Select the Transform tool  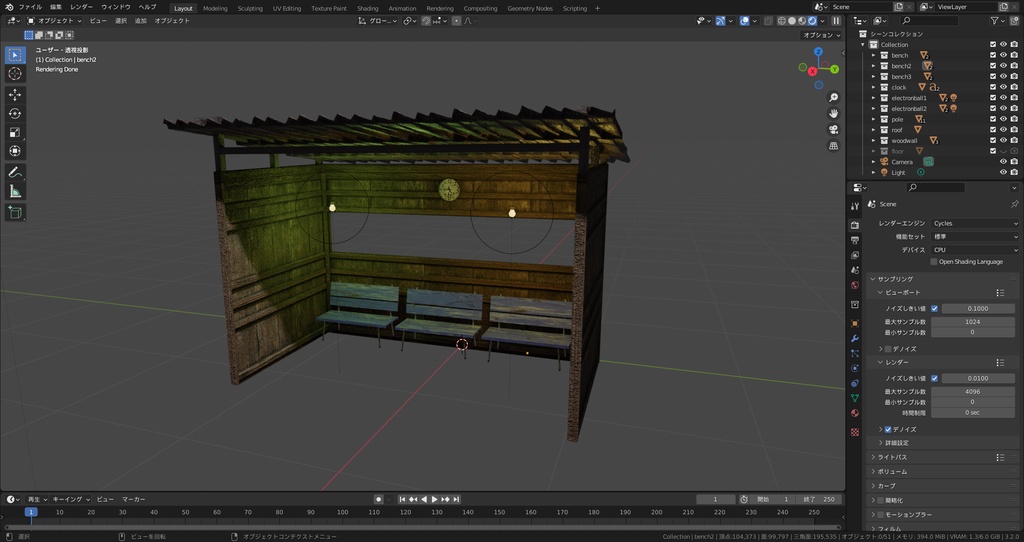tap(15, 151)
